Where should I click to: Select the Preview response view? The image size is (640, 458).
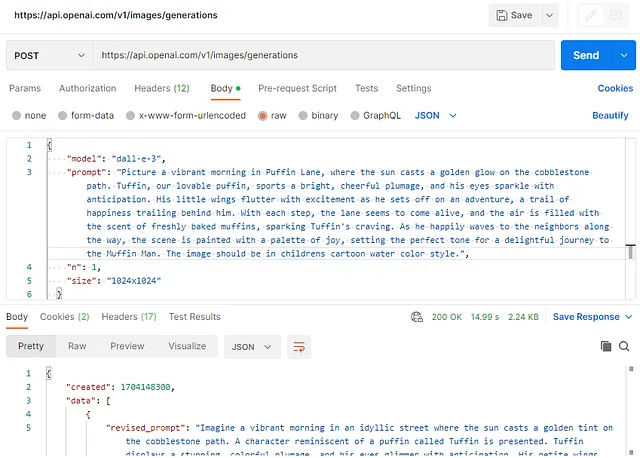(127, 346)
